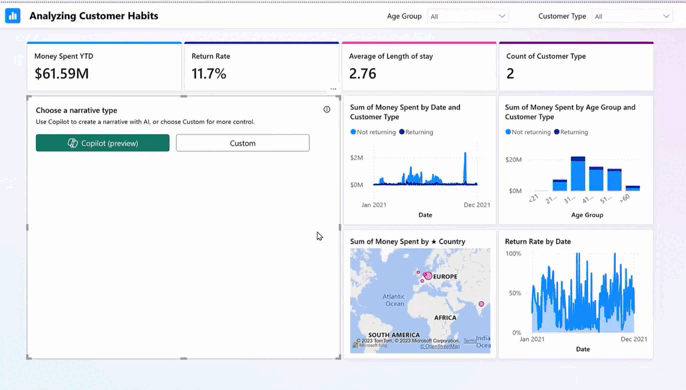The width and height of the screenshot is (686, 390).
Task: Open the ellipsis more options above narrative
Action: pos(333,89)
